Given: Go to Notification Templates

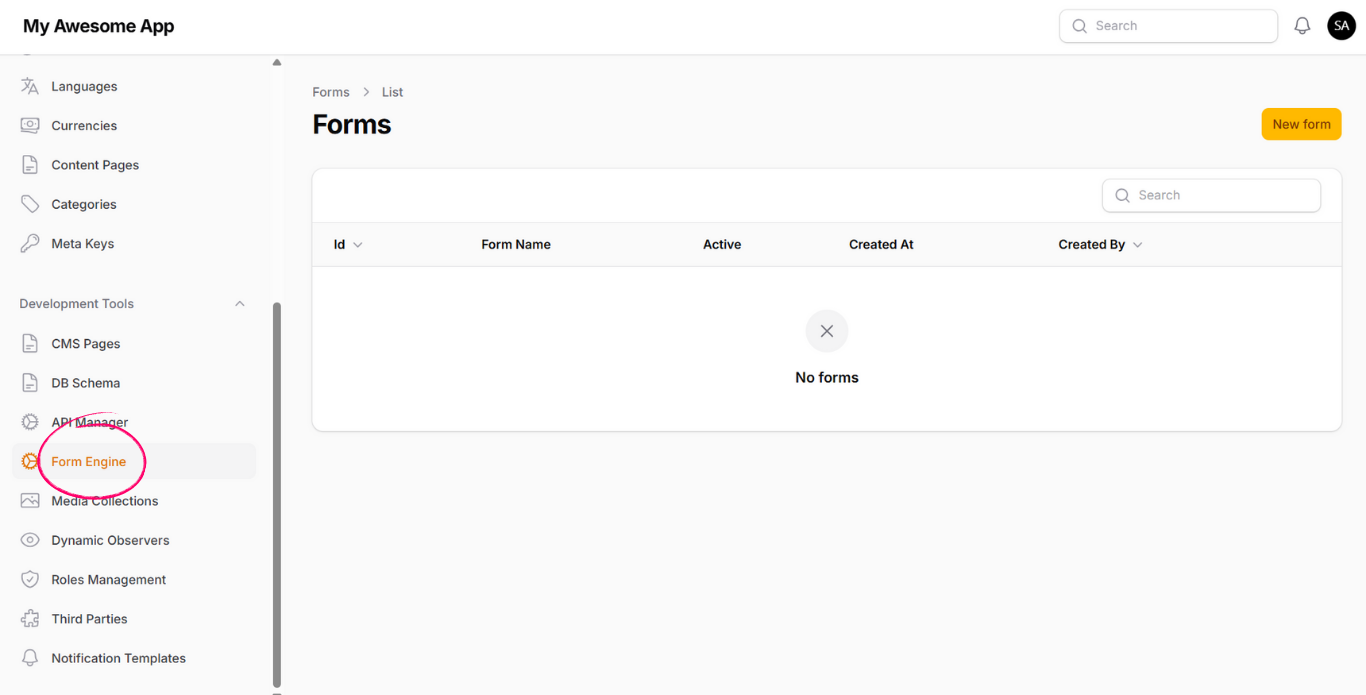Looking at the screenshot, I should [x=118, y=658].
